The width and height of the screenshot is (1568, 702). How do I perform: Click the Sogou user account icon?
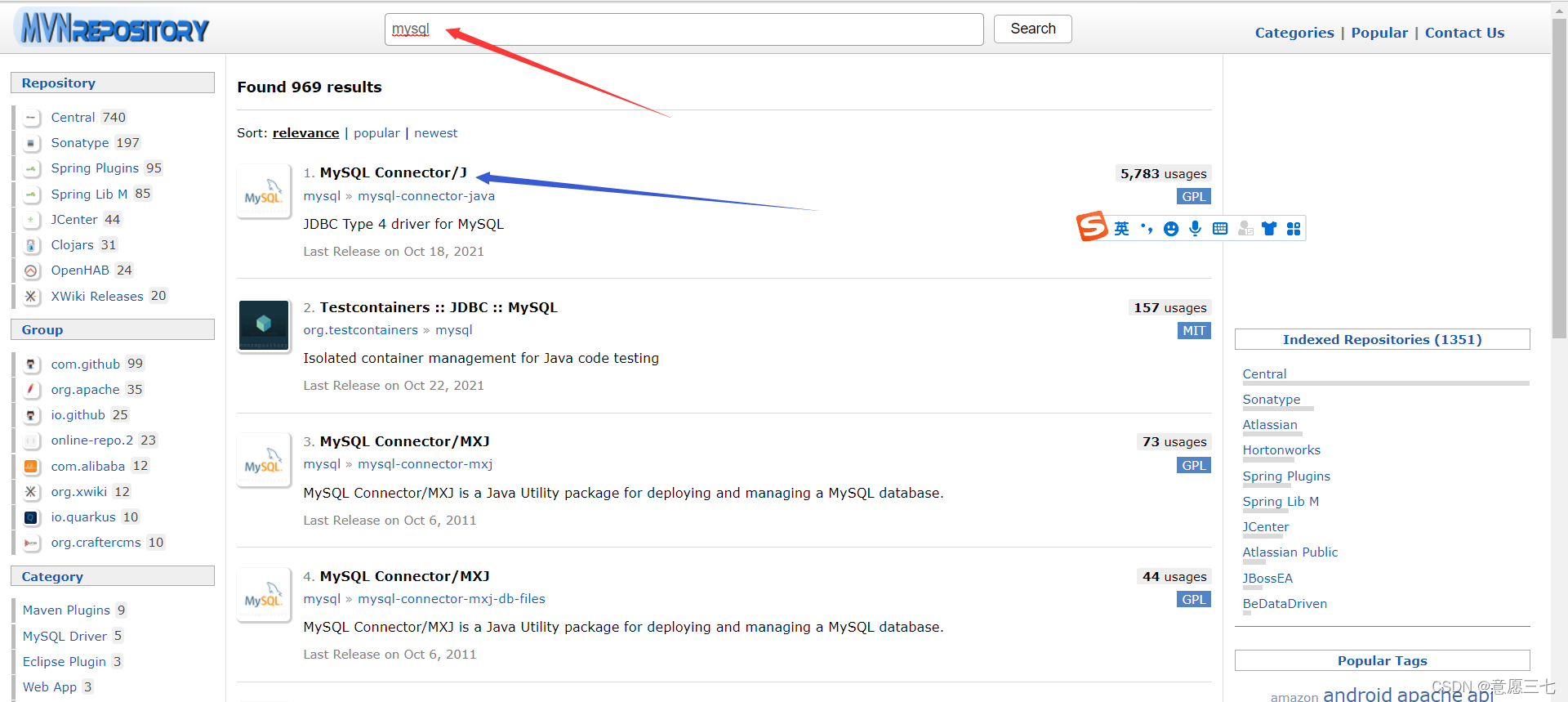(1245, 229)
